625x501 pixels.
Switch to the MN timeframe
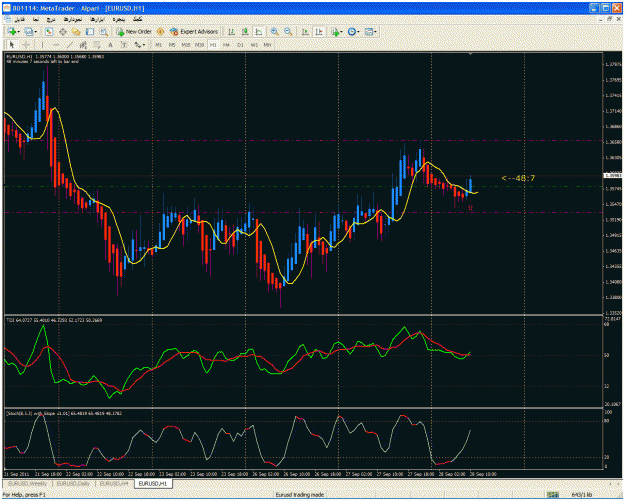pyautogui.click(x=267, y=45)
